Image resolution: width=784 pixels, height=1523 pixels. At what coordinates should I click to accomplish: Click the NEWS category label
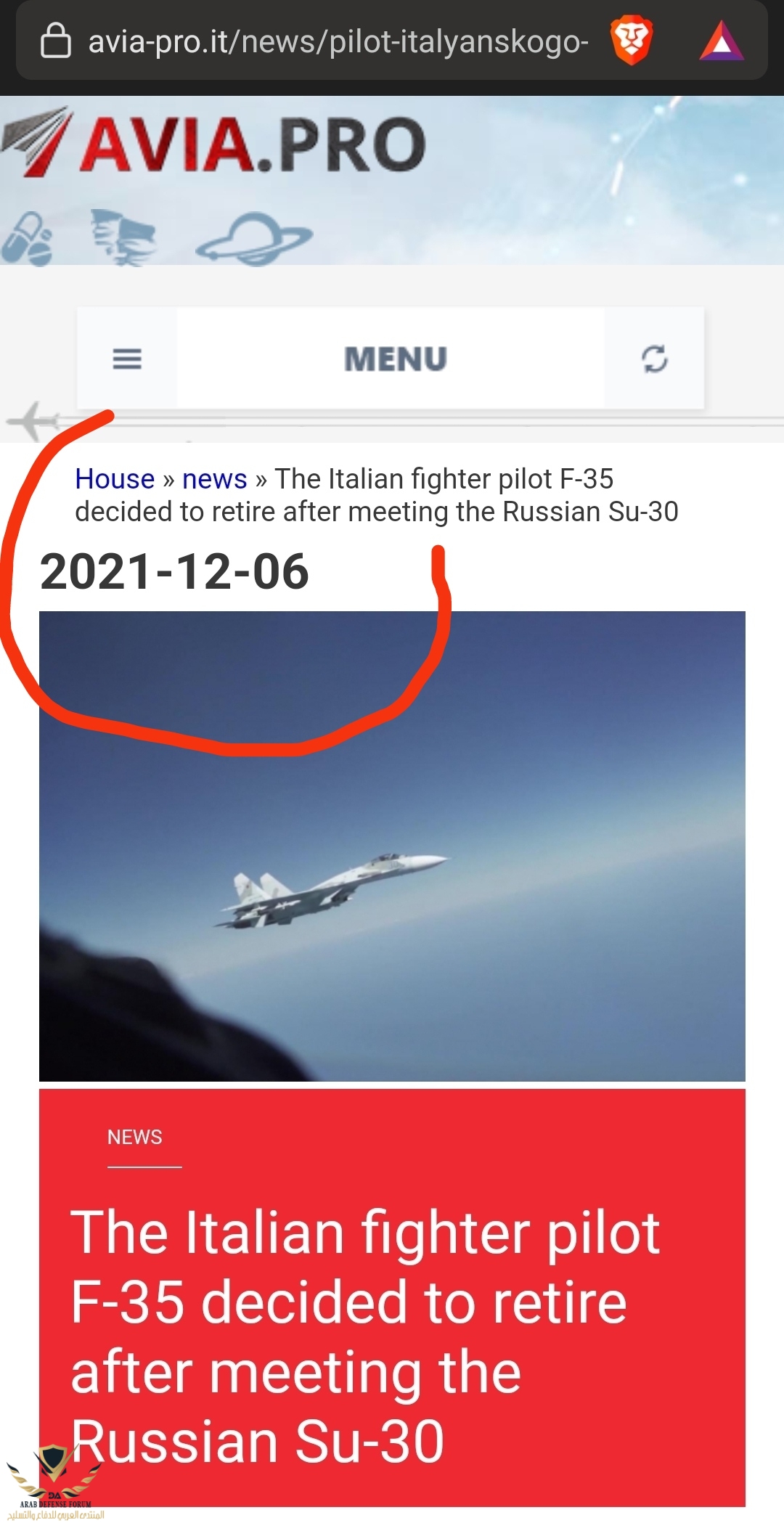[x=135, y=1137]
